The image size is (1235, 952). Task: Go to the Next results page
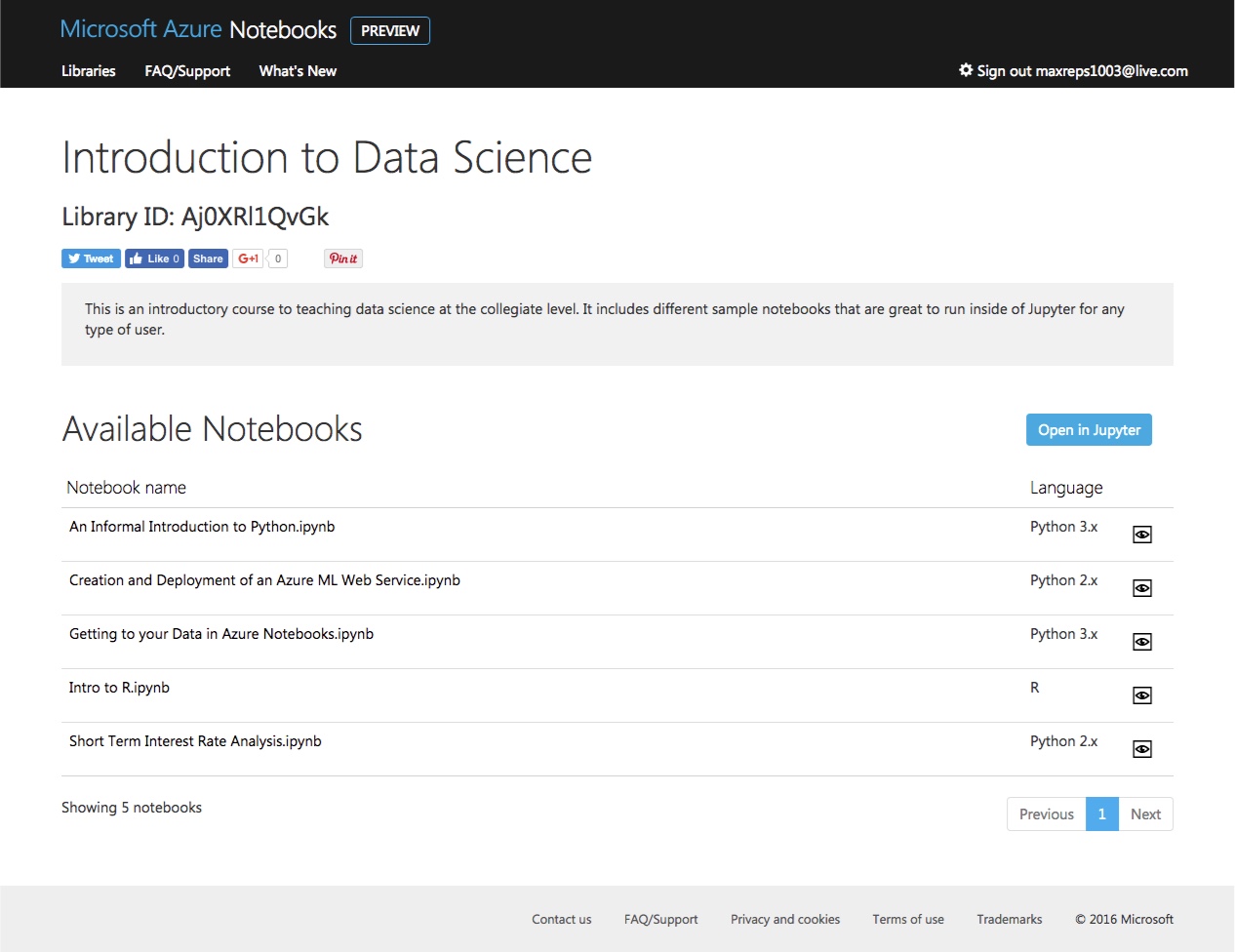pos(1145,814)
